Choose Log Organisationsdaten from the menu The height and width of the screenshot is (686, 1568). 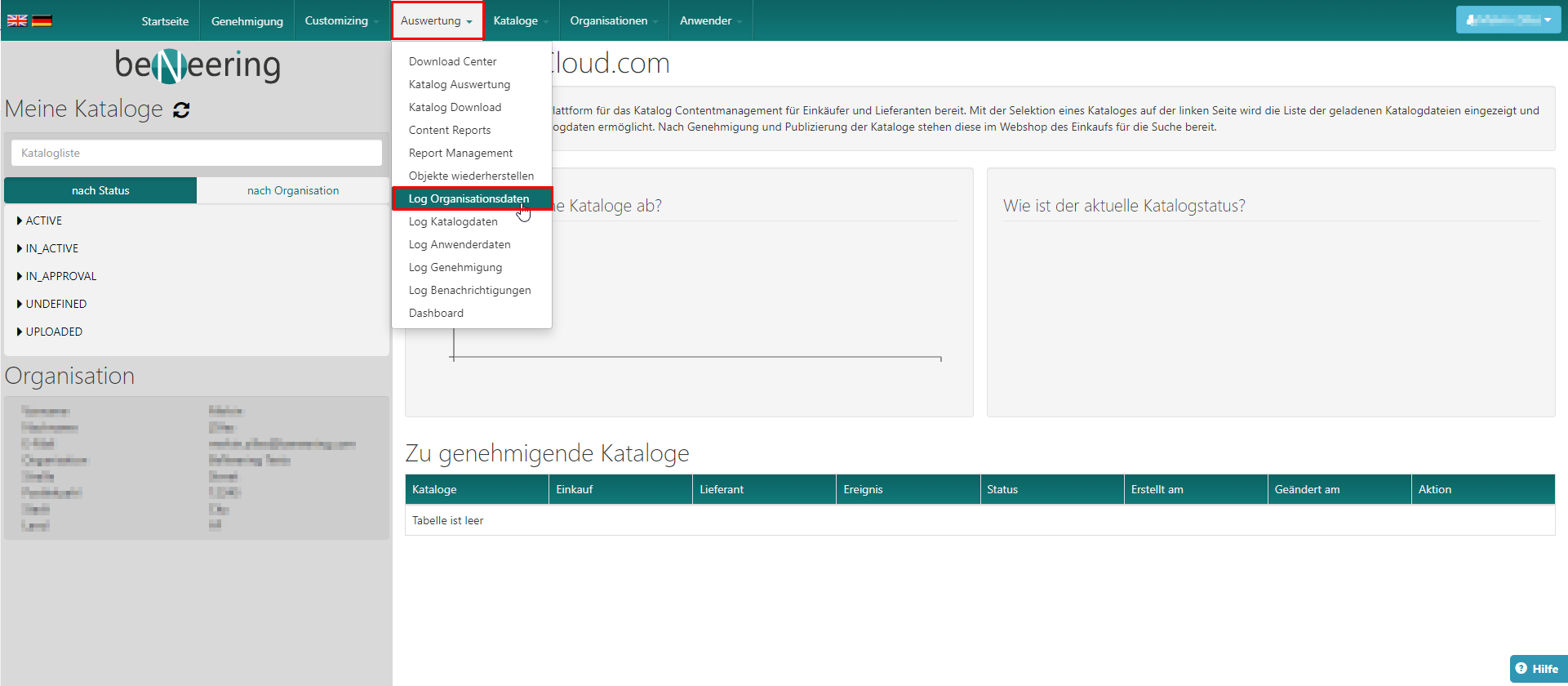(x=469, y=198)
